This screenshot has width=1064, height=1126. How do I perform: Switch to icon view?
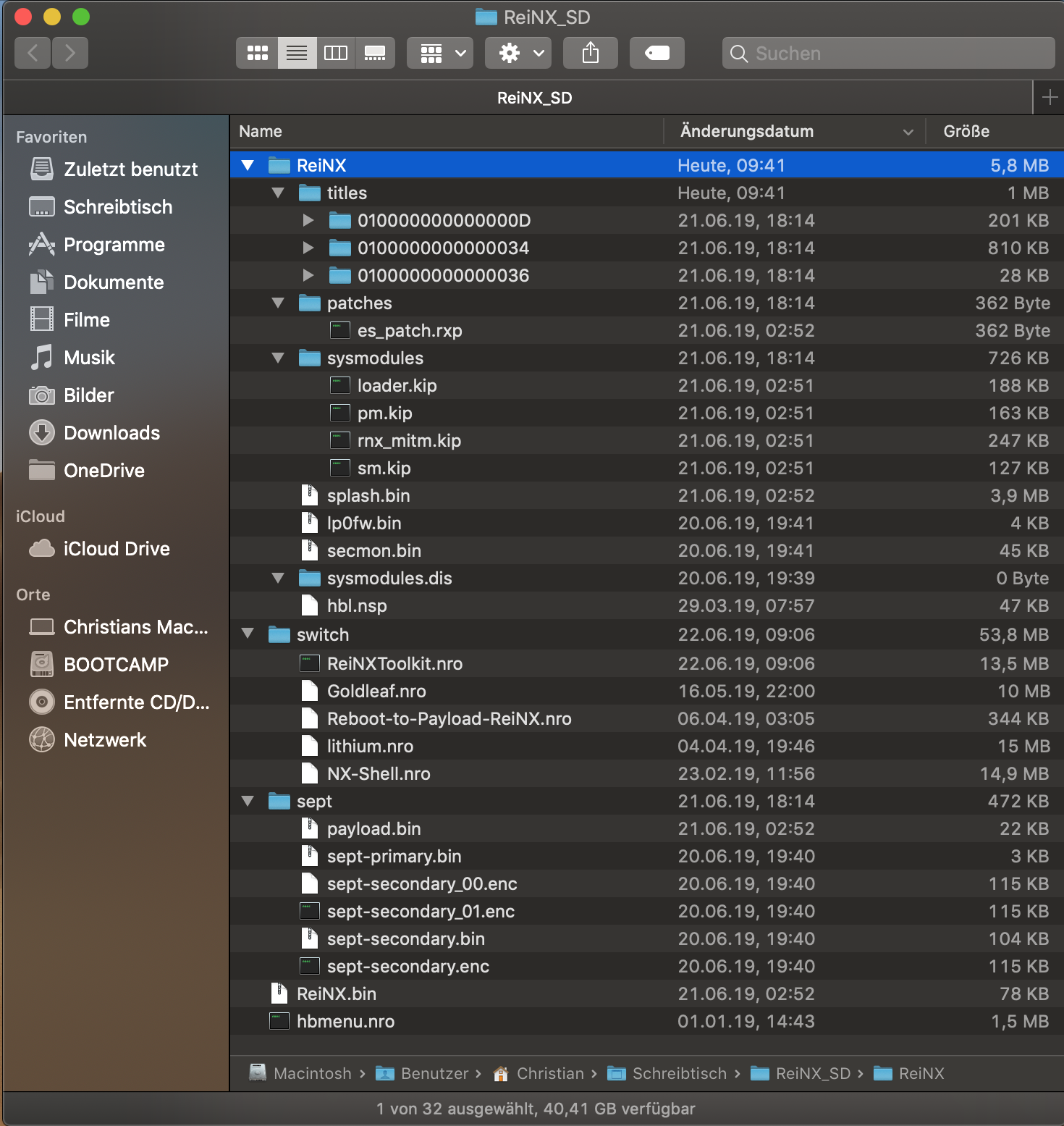(x=258, y=53)
